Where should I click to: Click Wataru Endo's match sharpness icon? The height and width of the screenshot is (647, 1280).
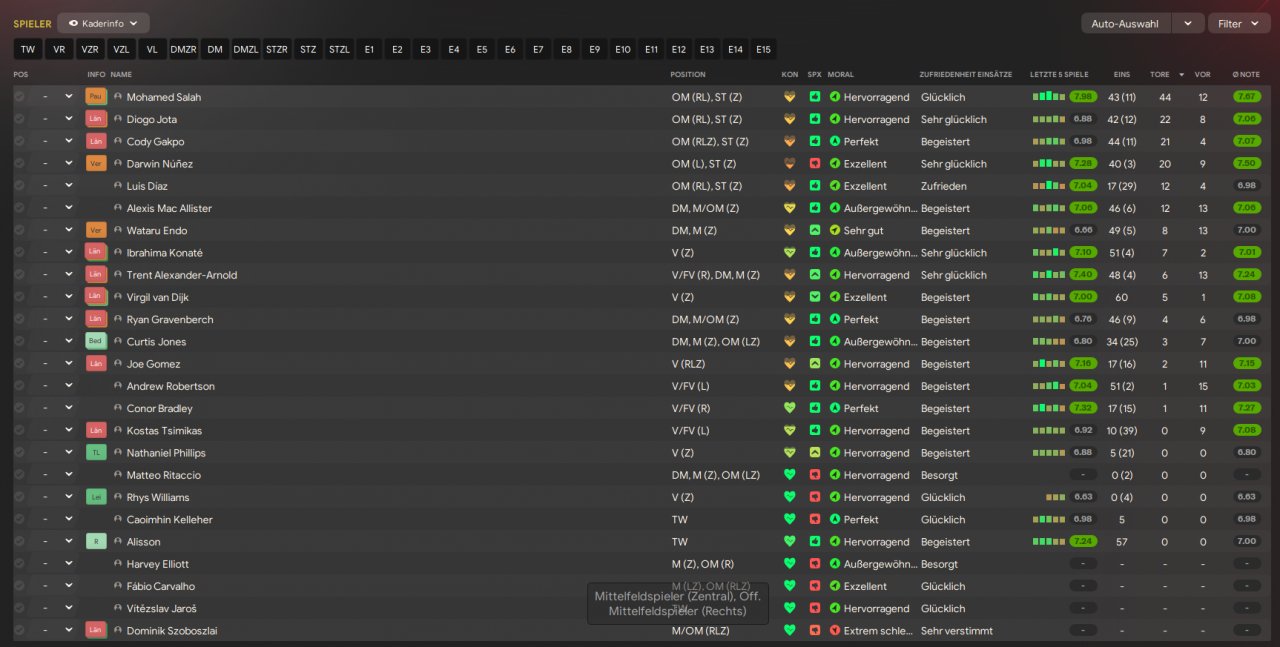[x=815, y=230]
